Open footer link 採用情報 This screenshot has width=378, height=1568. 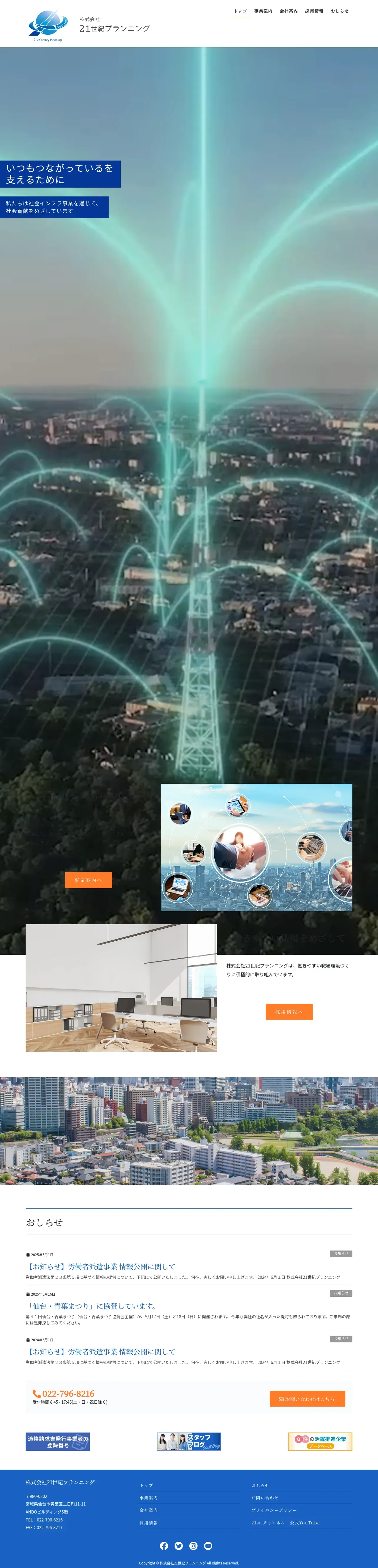[149, 1523]
